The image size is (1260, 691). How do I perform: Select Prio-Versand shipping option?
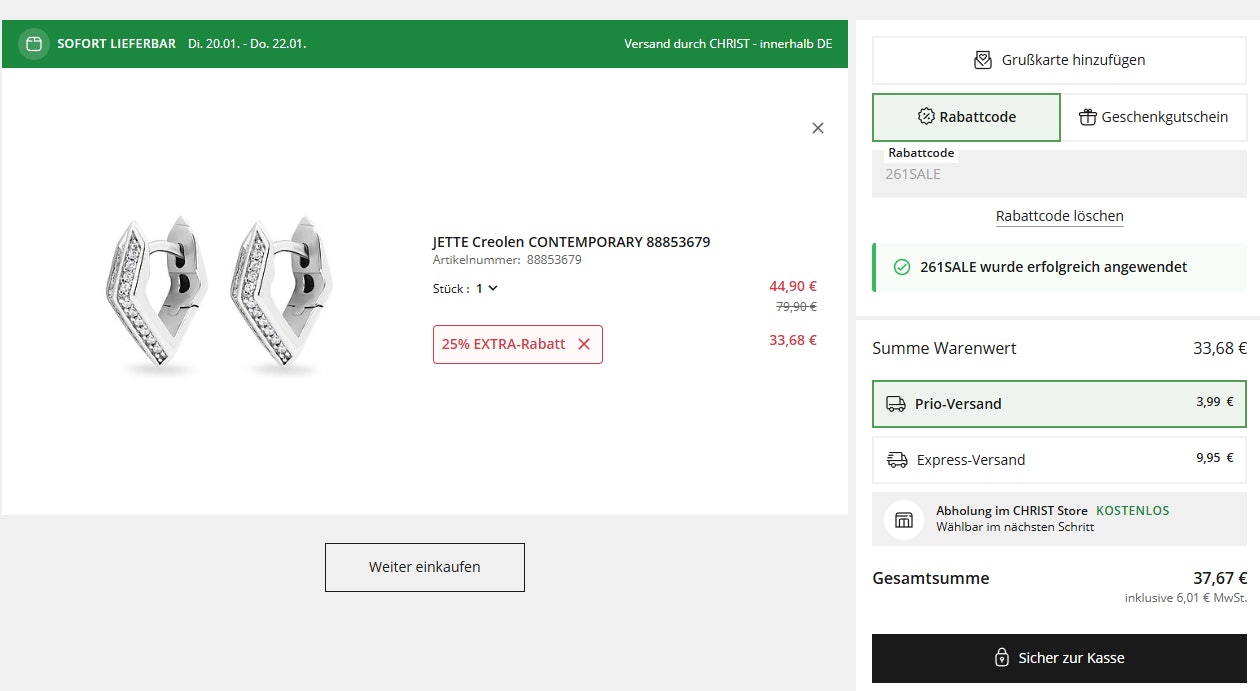[x=1059, y=404]
